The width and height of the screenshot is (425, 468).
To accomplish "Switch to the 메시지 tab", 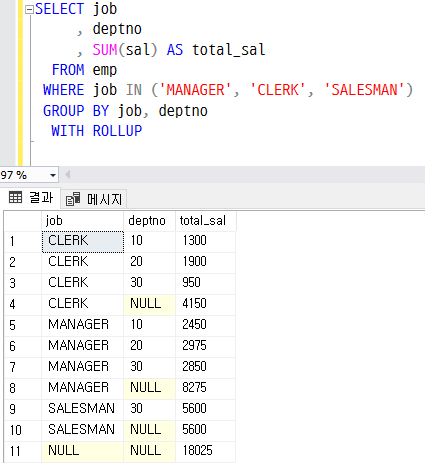I will 94,199.
